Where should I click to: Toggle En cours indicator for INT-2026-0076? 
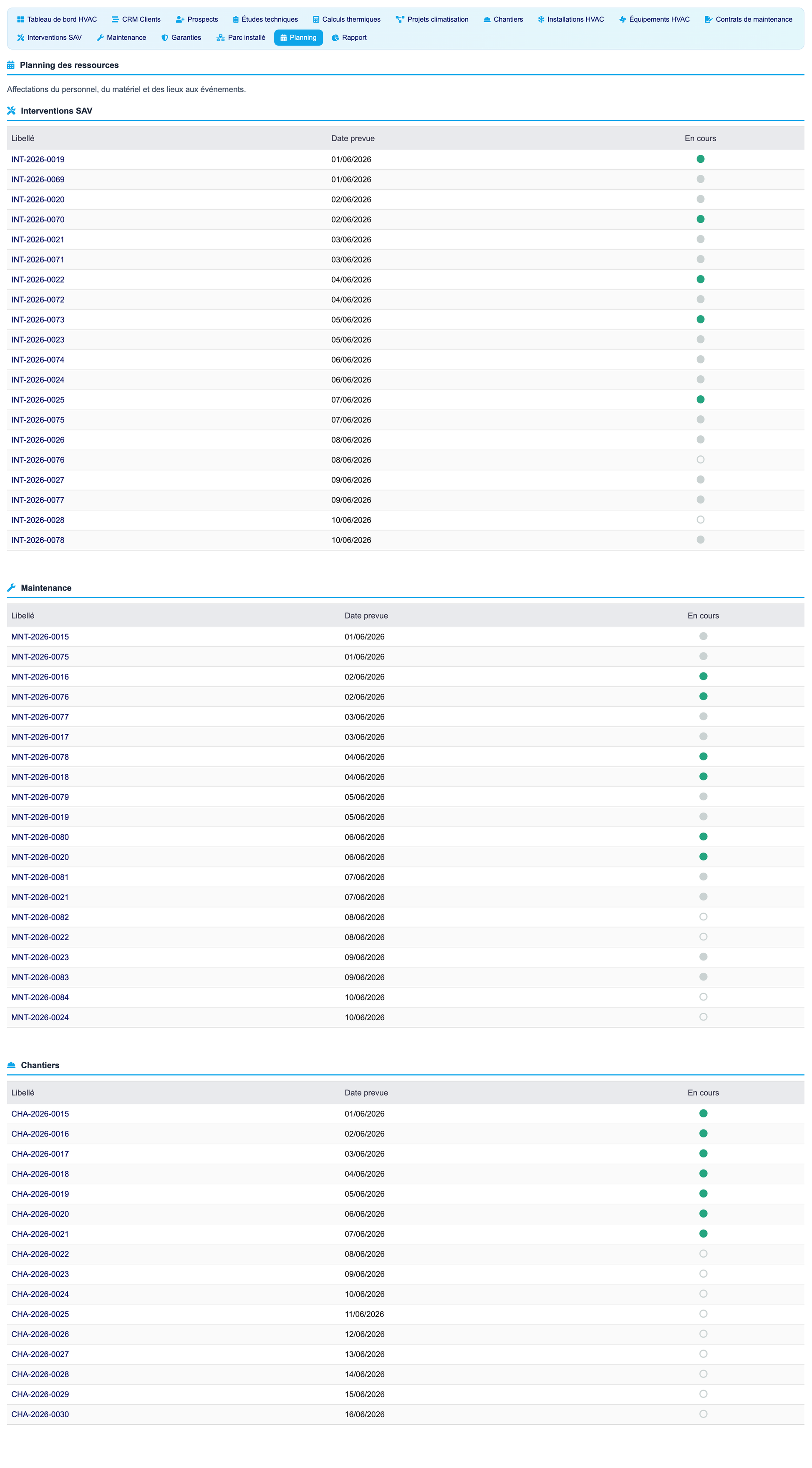click(701, 459)
